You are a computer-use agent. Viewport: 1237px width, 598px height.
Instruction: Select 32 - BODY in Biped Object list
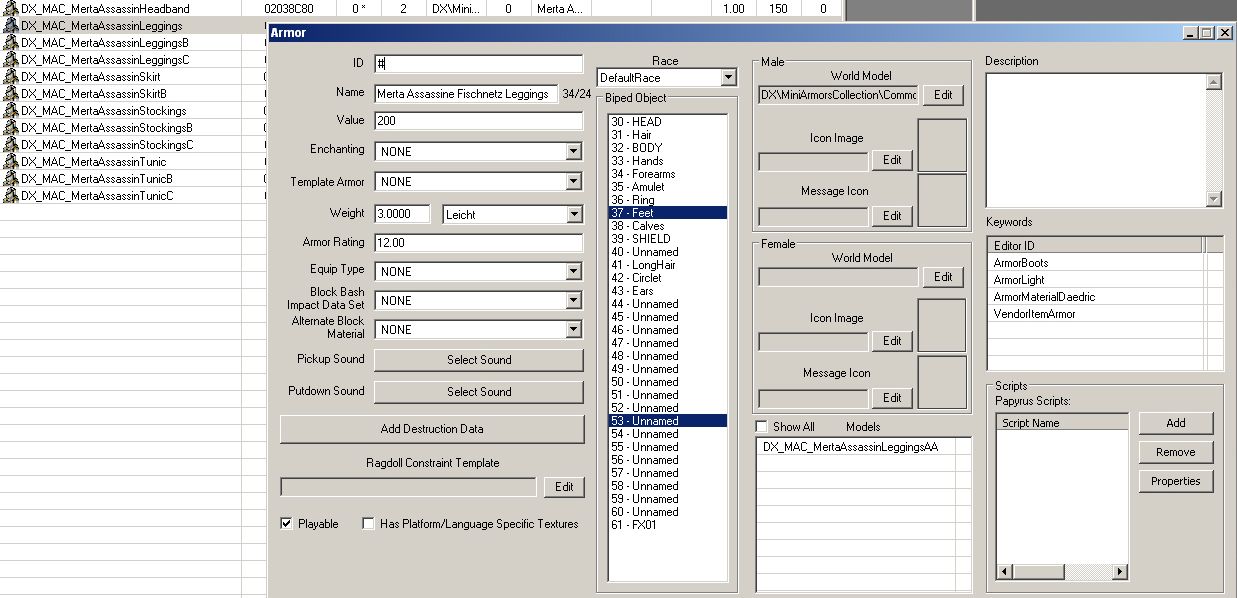click(x=647, y=148)
